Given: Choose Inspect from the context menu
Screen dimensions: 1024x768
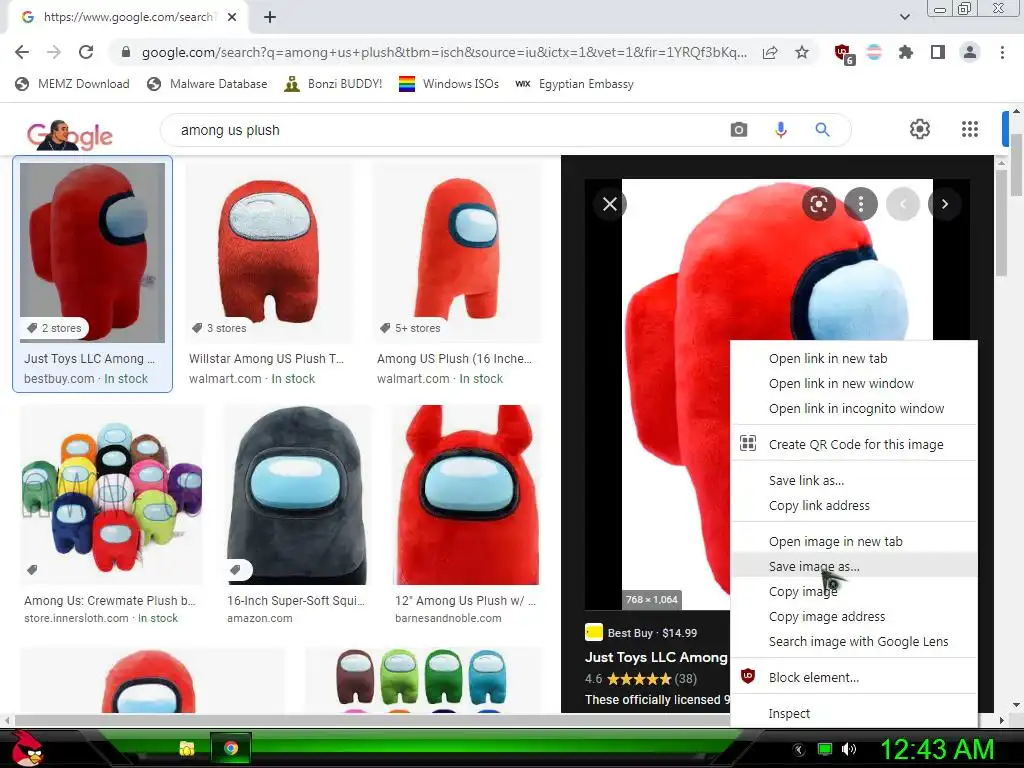Looking at the screenshot, I should [854, 713].
